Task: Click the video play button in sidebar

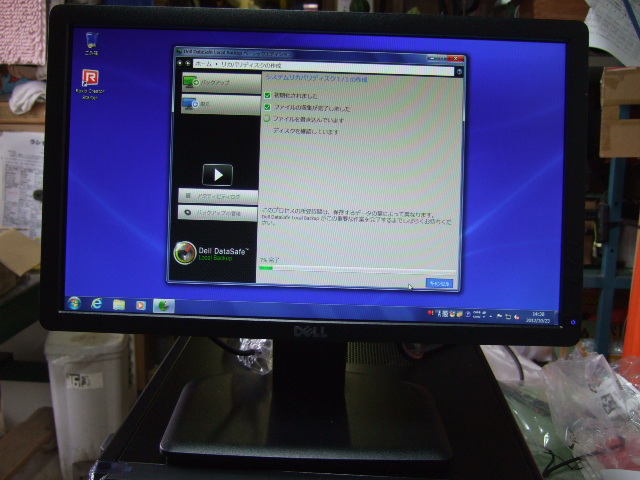Action: [x=218, y=175]
